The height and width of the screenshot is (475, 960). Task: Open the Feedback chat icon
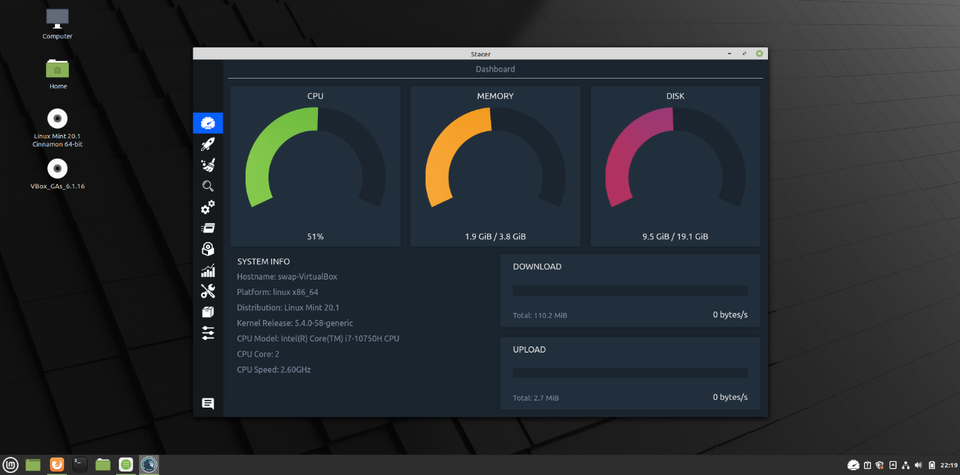[208, 404]
